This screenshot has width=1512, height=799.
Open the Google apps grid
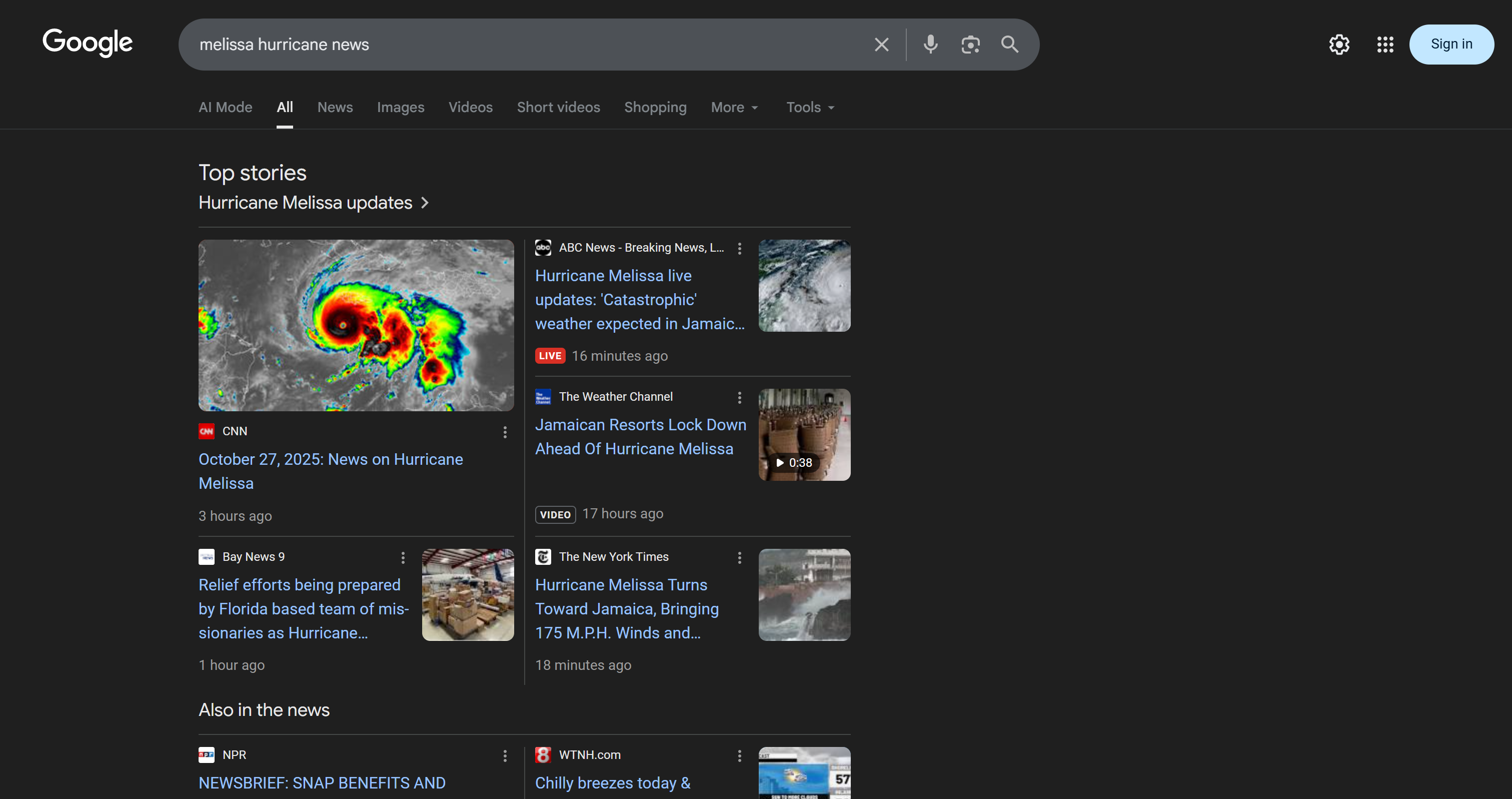[x=1385, y=44]
